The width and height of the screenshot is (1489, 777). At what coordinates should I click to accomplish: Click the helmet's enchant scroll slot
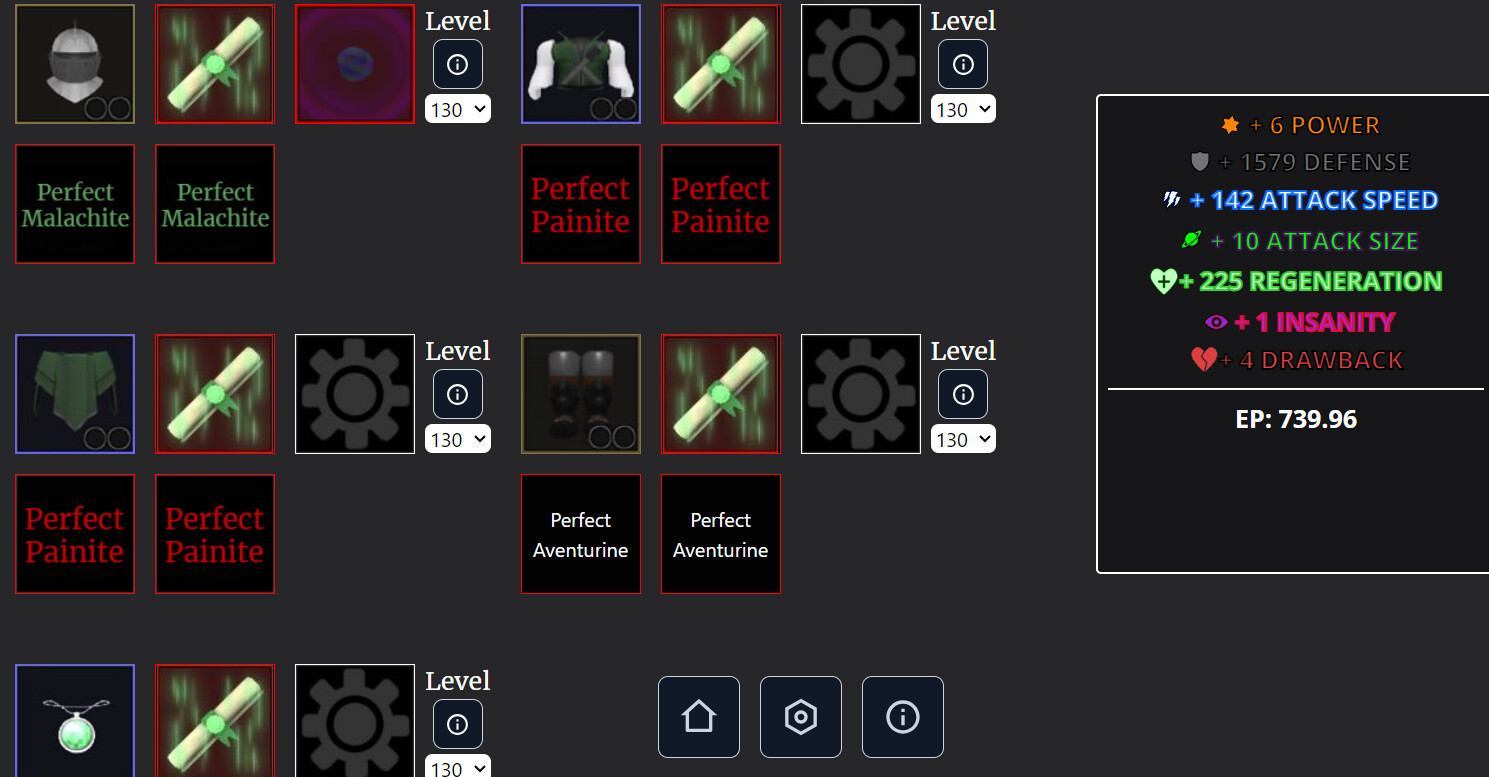coord(215,64)
